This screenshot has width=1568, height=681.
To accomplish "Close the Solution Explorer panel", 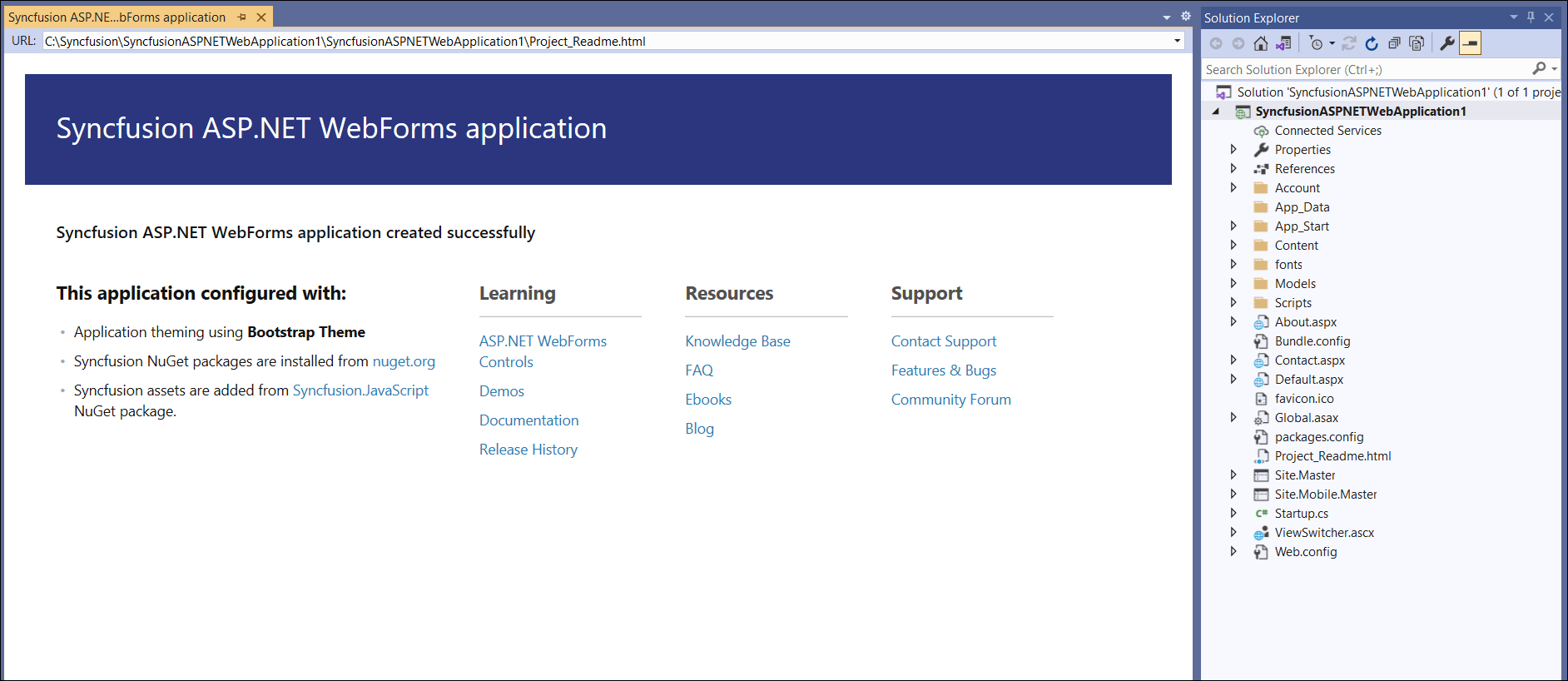I will point(1549,17).
